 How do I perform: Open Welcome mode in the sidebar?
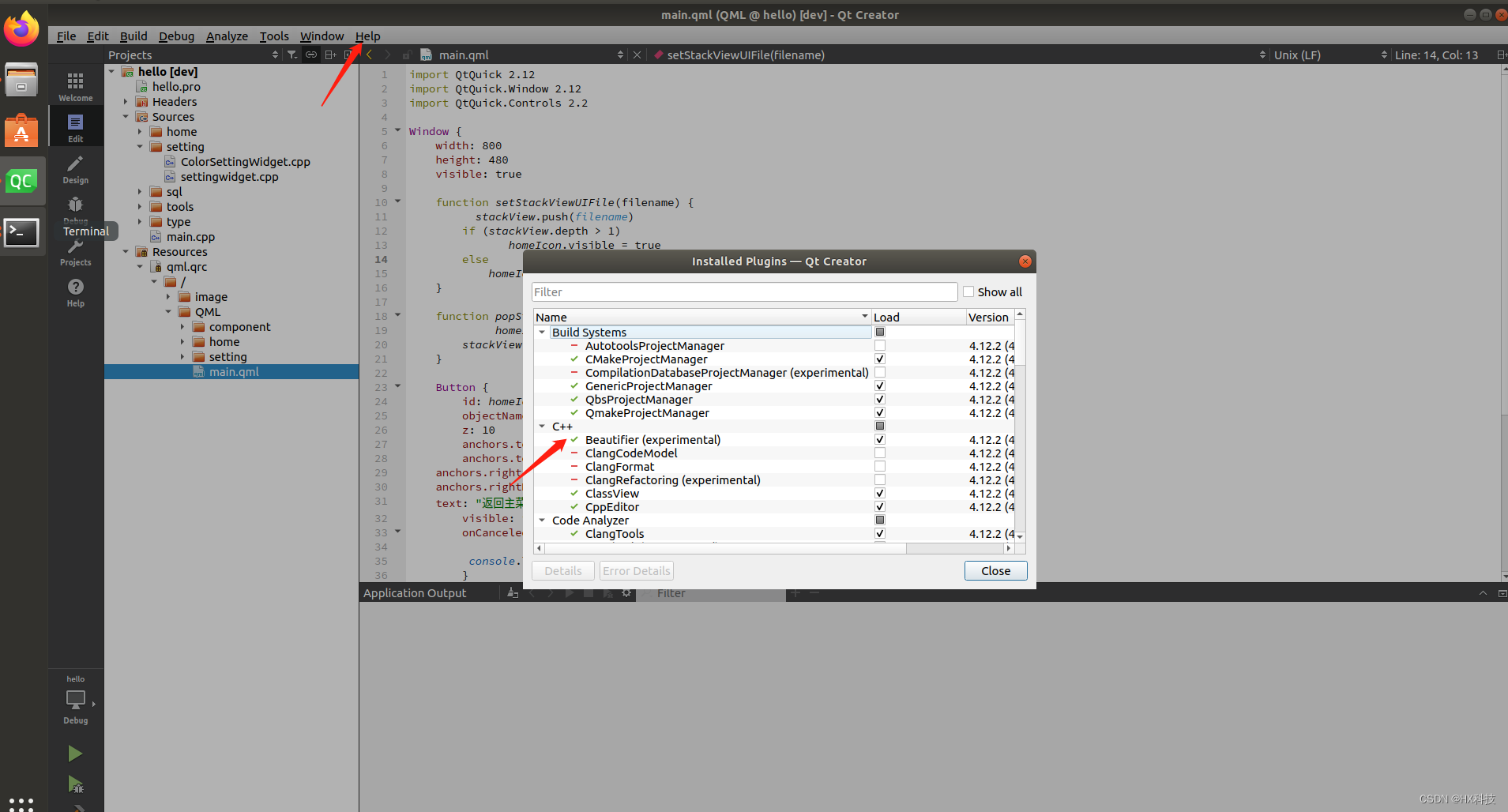(75, 86)
